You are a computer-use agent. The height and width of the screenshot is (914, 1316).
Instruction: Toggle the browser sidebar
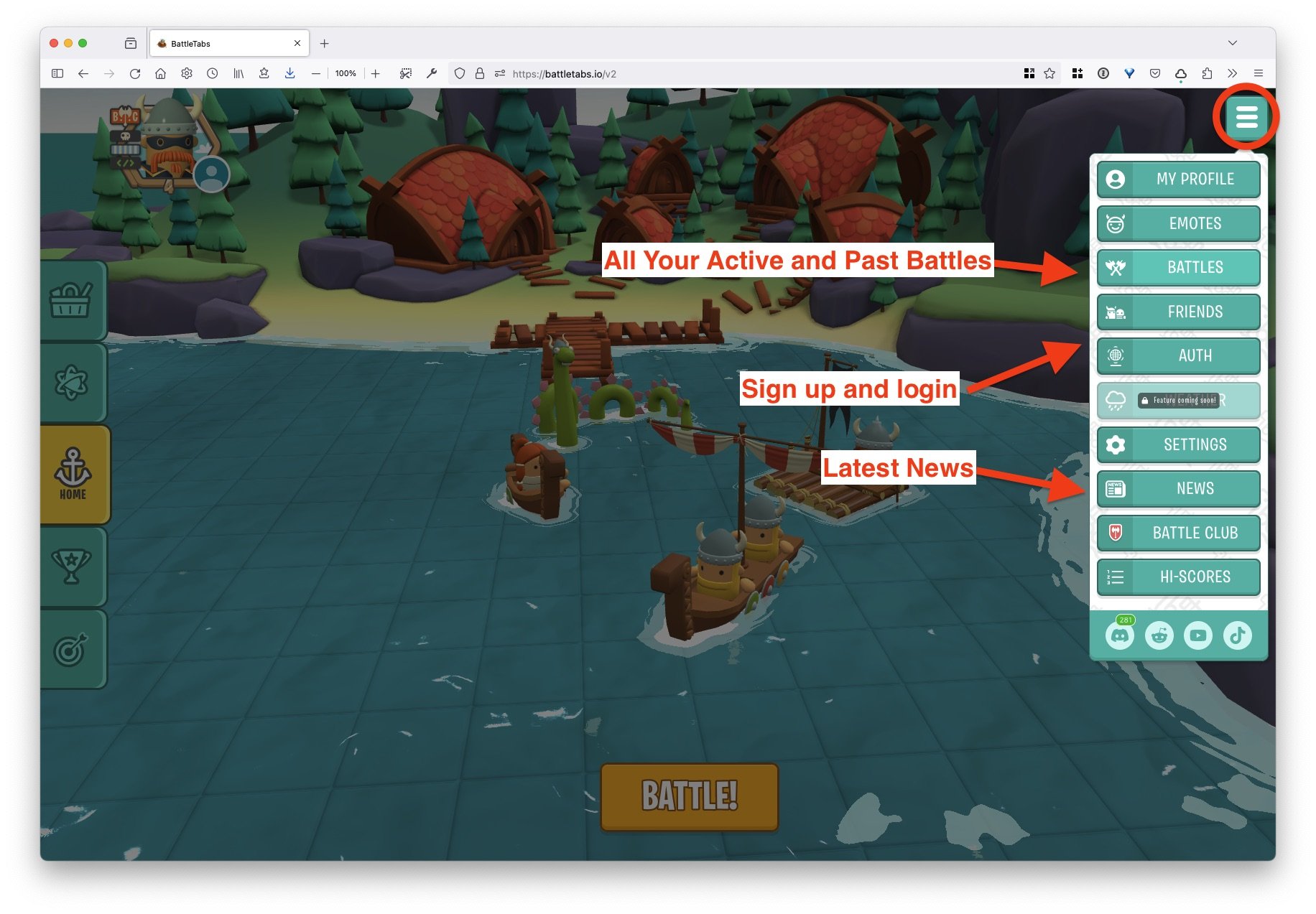point(57,73)
